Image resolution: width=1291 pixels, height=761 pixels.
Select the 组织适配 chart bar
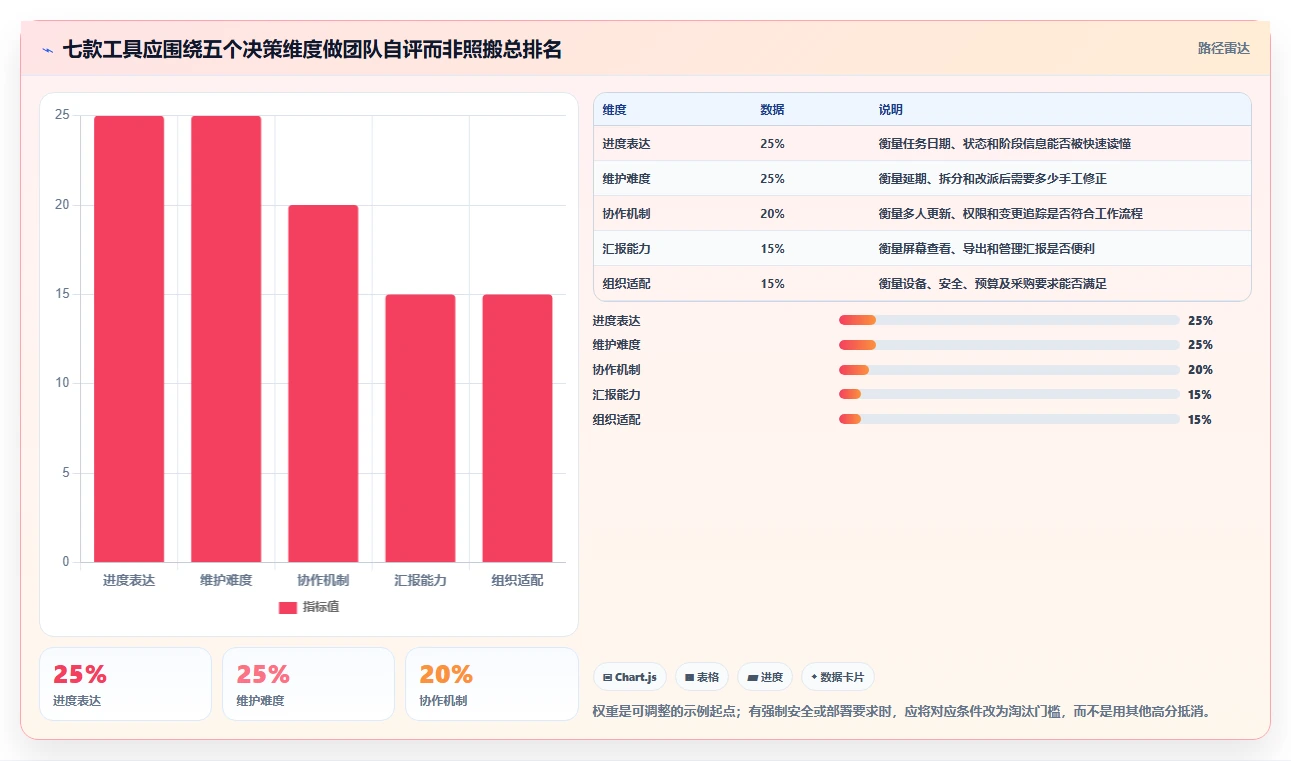[517, 428]
